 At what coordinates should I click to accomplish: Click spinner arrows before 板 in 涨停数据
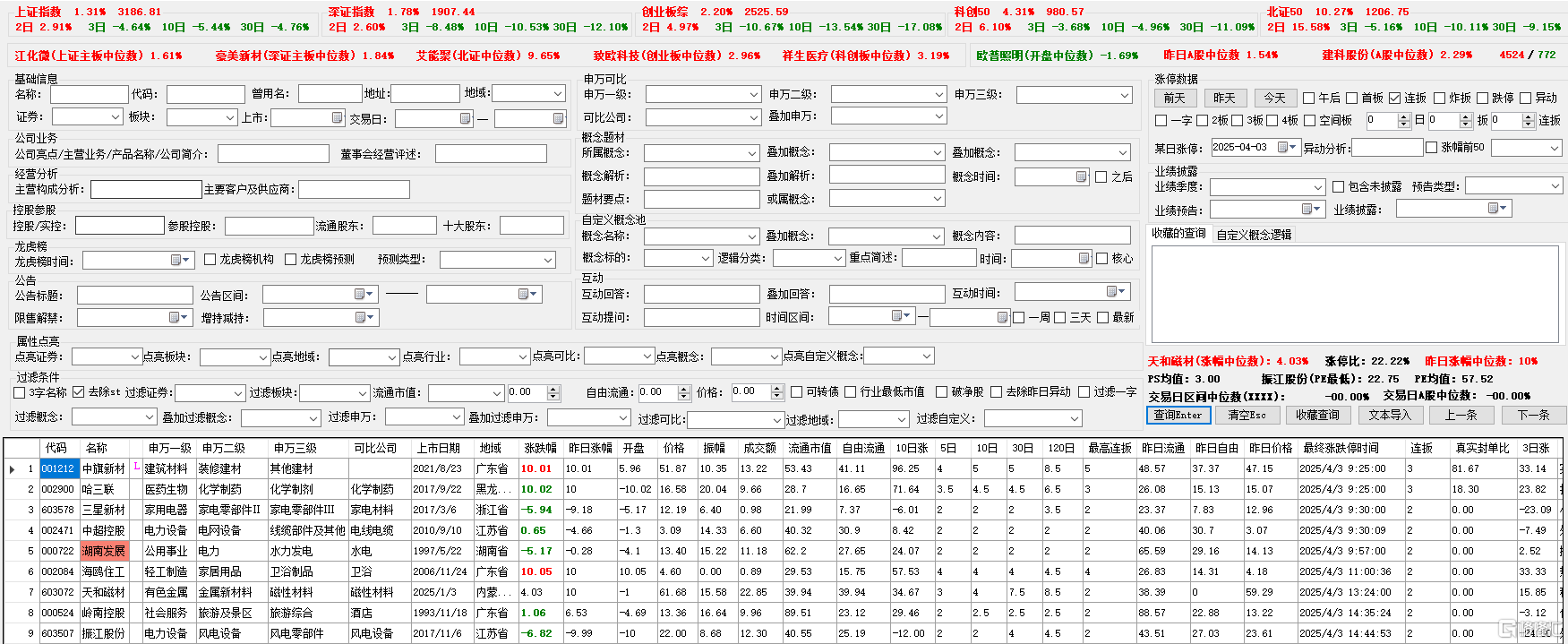click(1467, 120)
